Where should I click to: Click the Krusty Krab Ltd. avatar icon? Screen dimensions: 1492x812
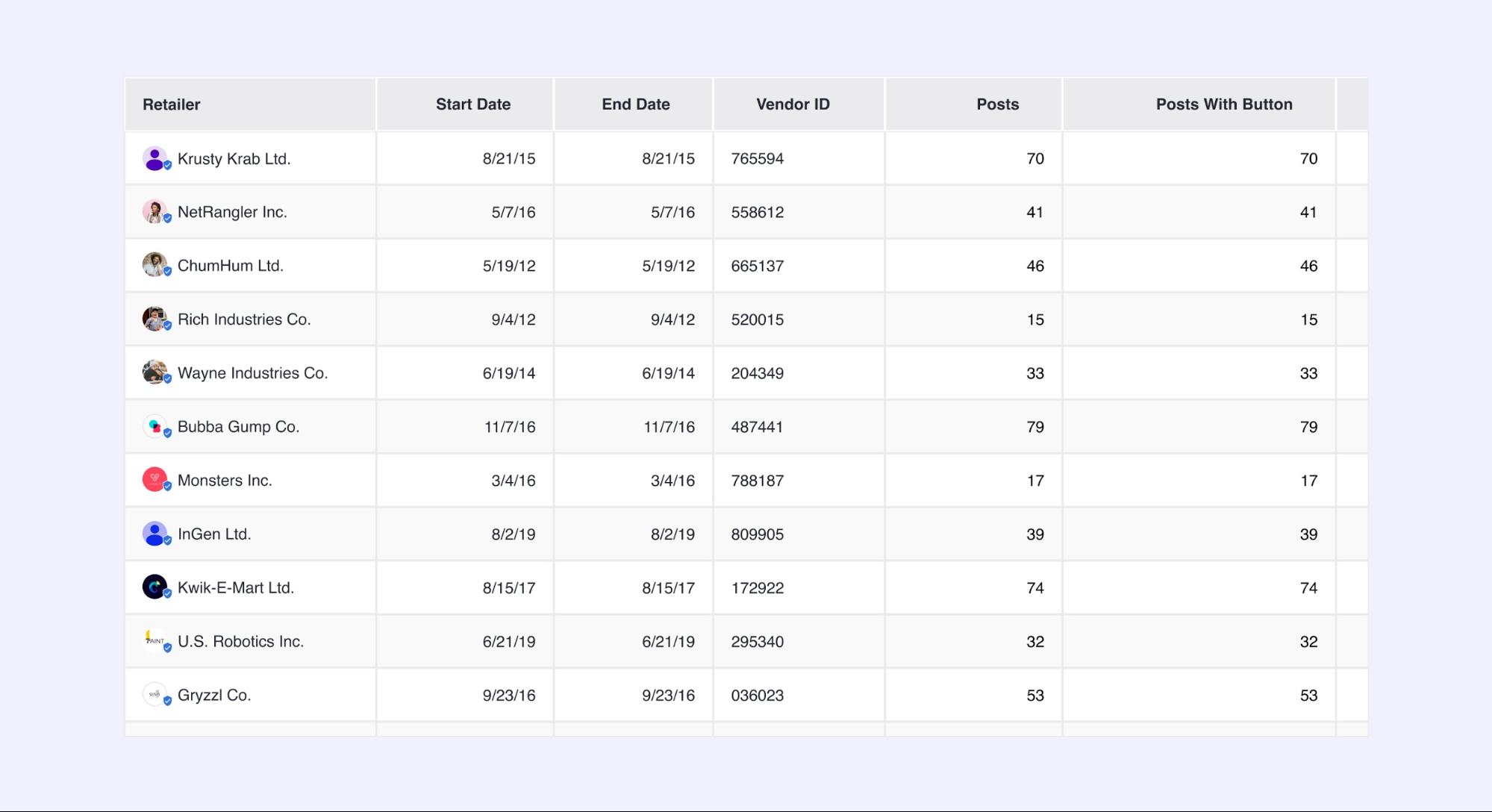coord(154,158)
